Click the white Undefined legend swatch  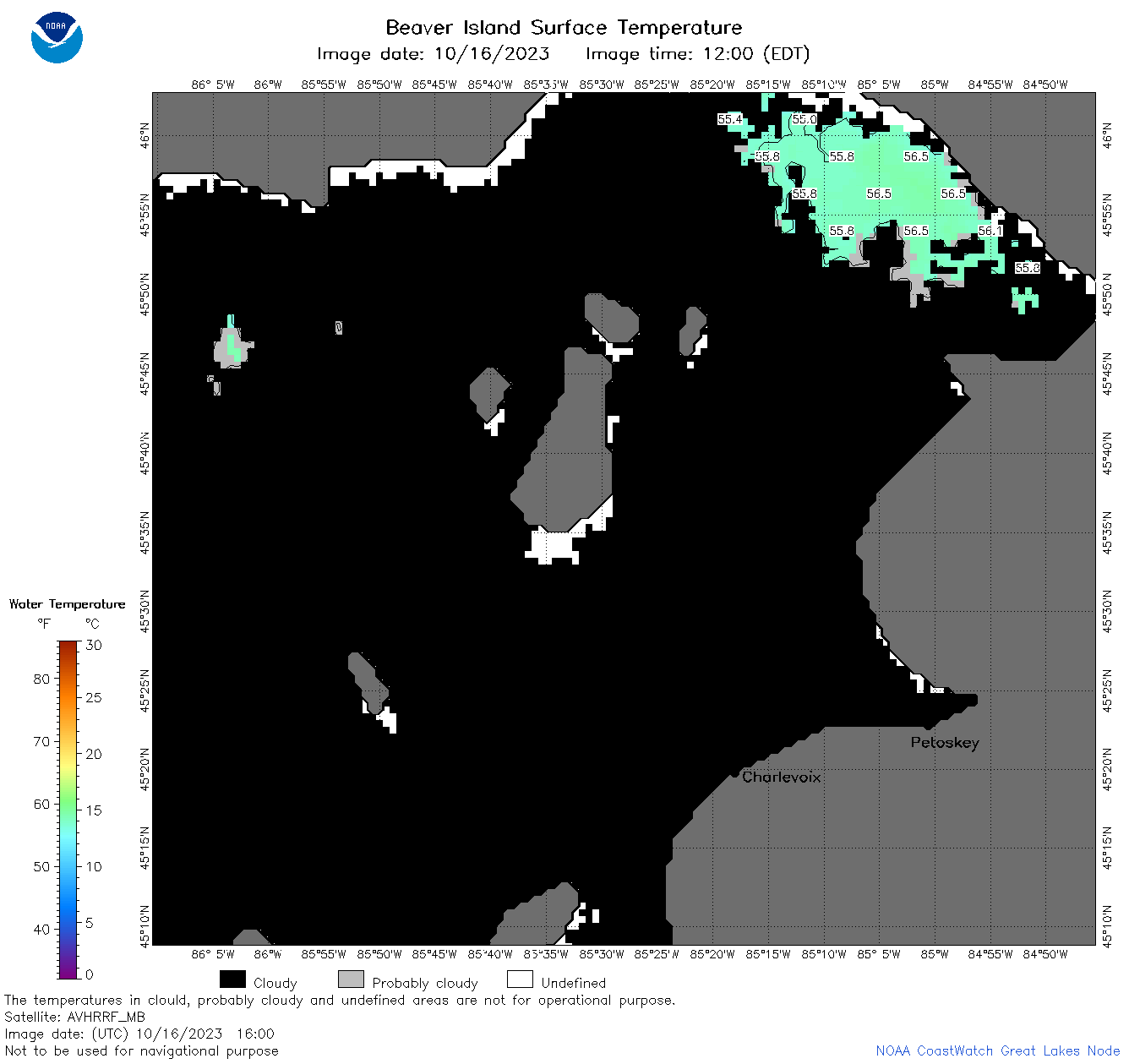[x=520, y=979]
